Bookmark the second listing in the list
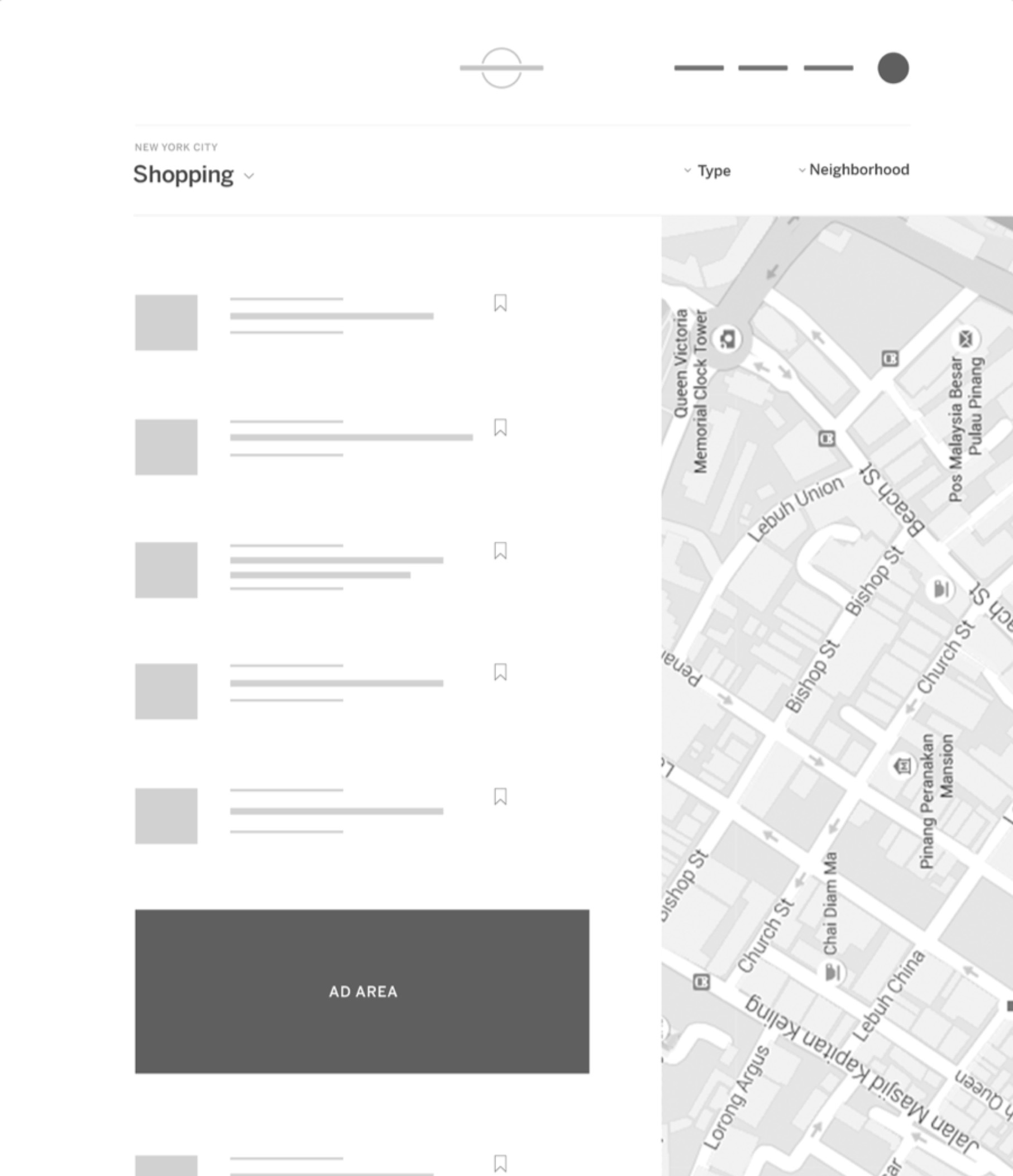Viewport: 1013px width, 1176px height. point(500,427)
